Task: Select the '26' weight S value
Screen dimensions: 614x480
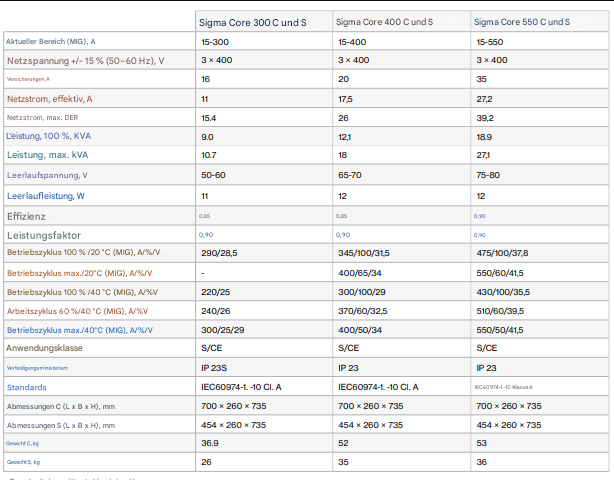Action: point(206,462)
